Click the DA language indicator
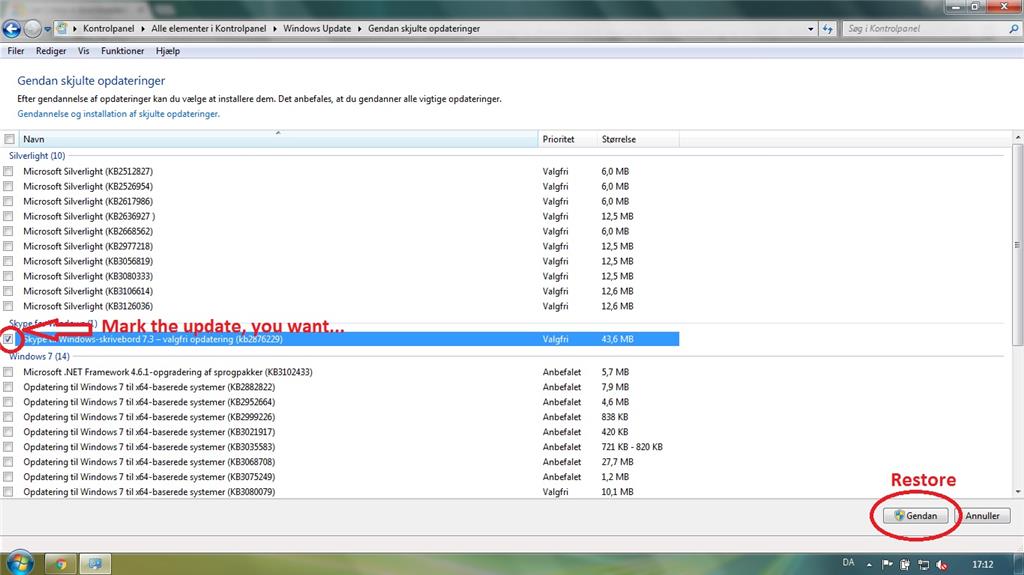The width and height of the screenshot is (1024, 575). [848, 563]
